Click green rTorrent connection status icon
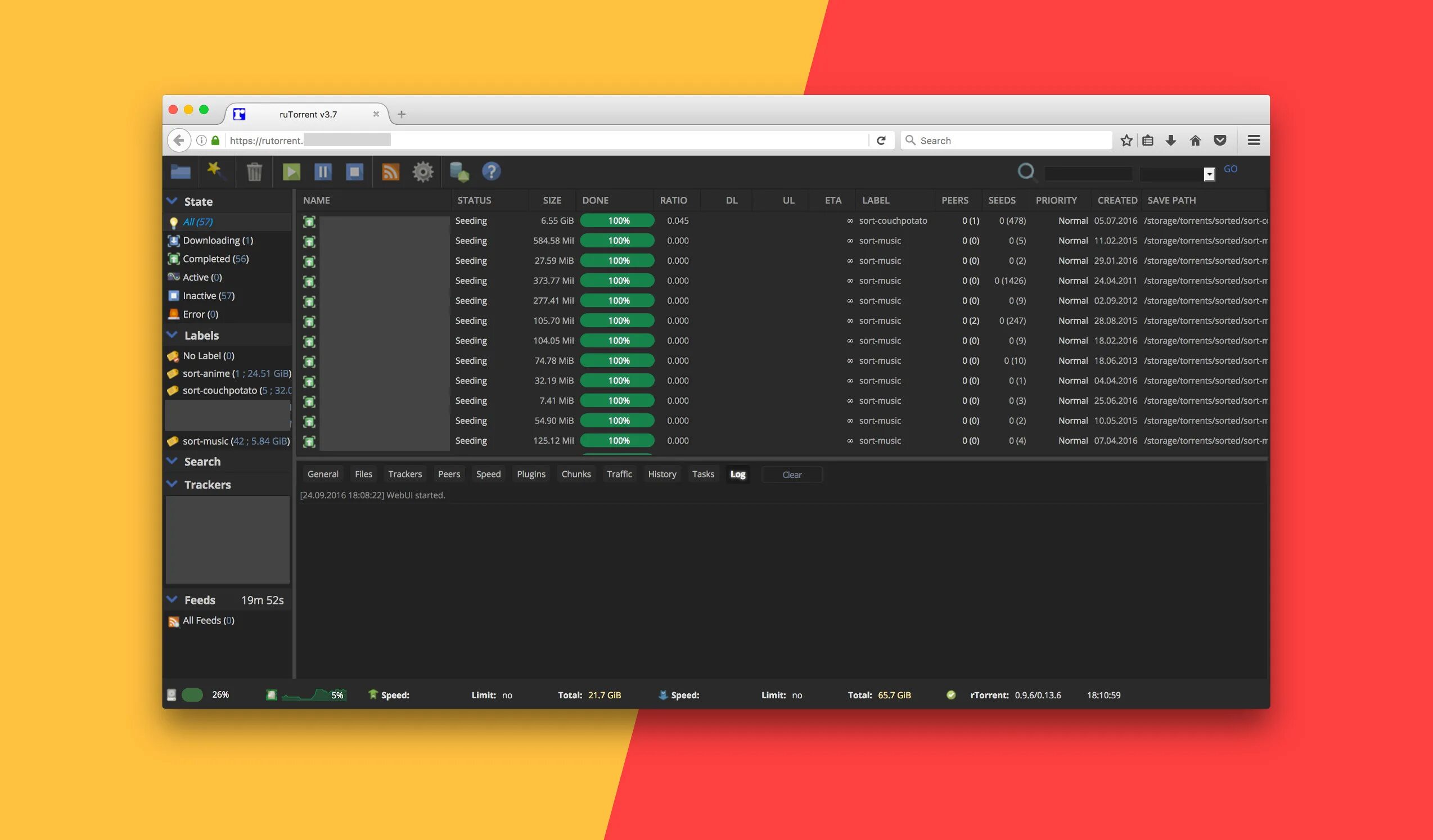 [x=951, y=694]
